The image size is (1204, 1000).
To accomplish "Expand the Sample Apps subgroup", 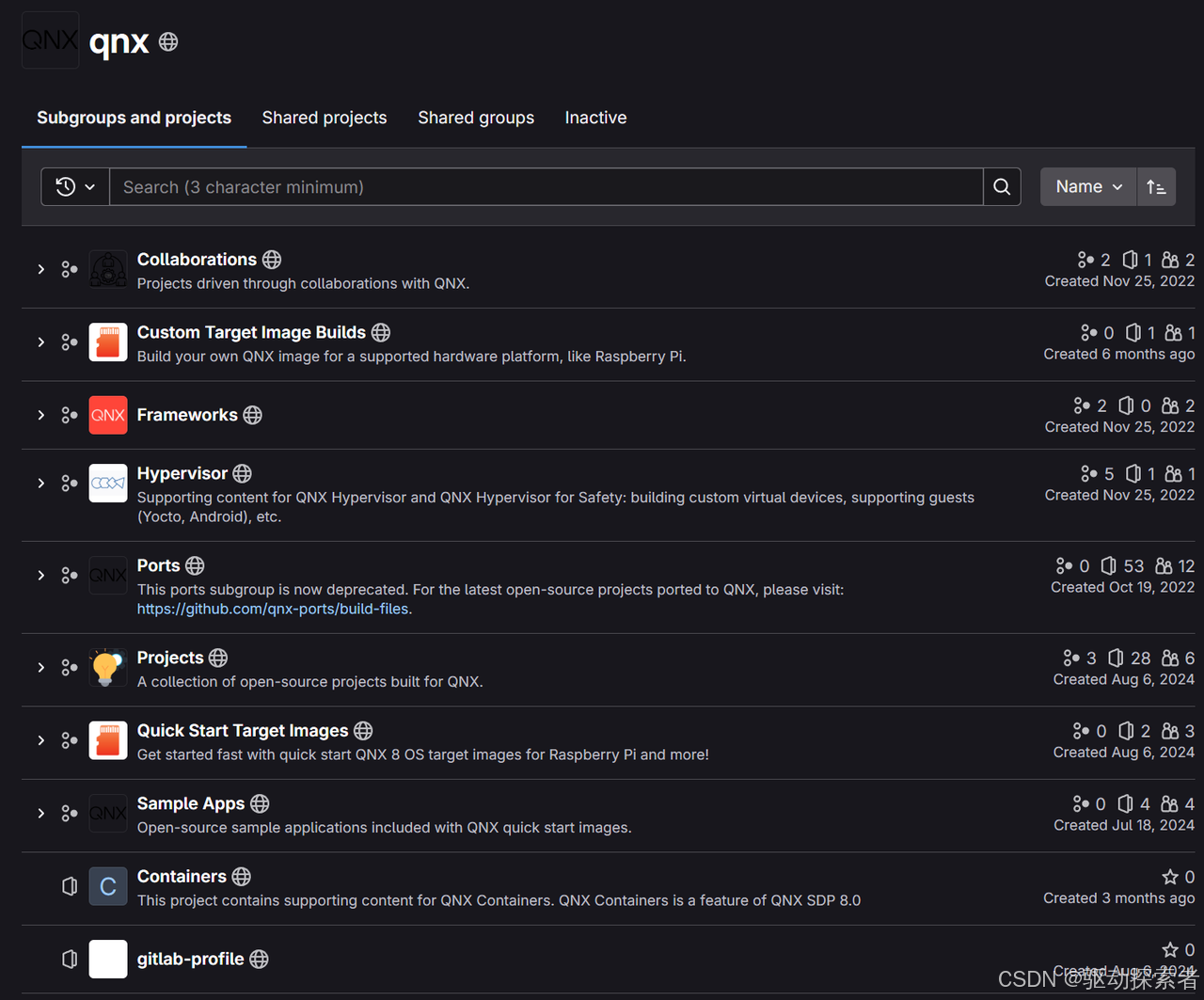I will point(40,813).
